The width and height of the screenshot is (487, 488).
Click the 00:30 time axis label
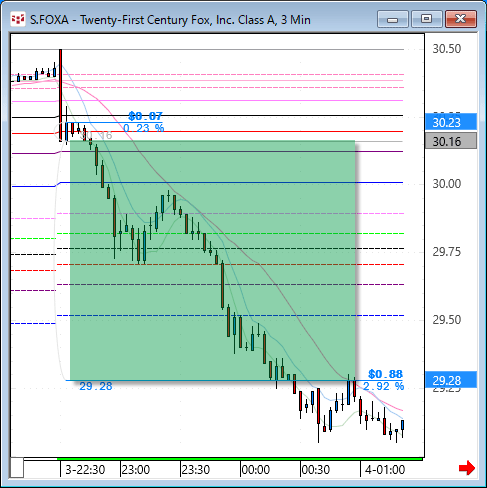(x=316, y=470)
